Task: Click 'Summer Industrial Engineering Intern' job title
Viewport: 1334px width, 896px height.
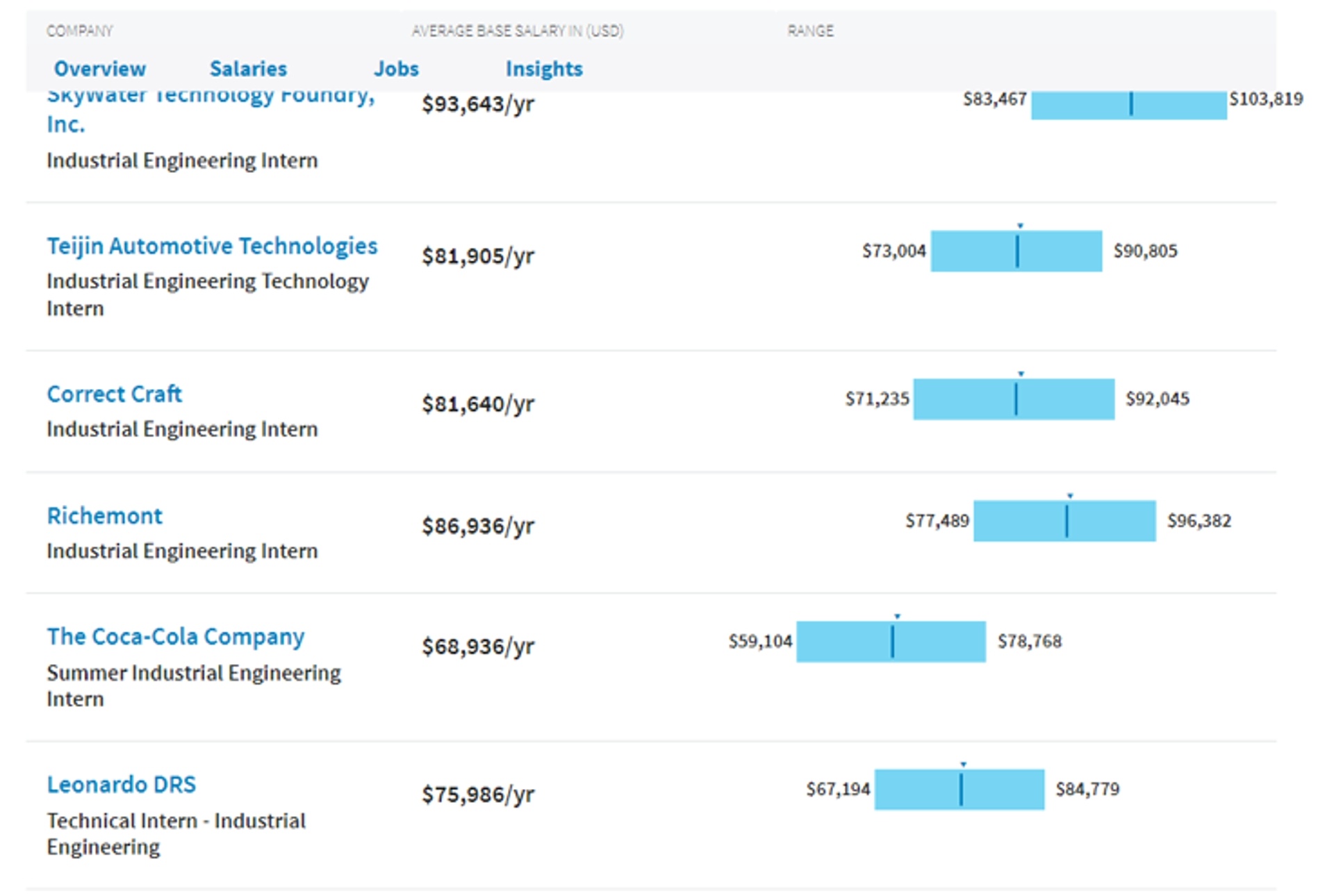Action: [194, 686]
